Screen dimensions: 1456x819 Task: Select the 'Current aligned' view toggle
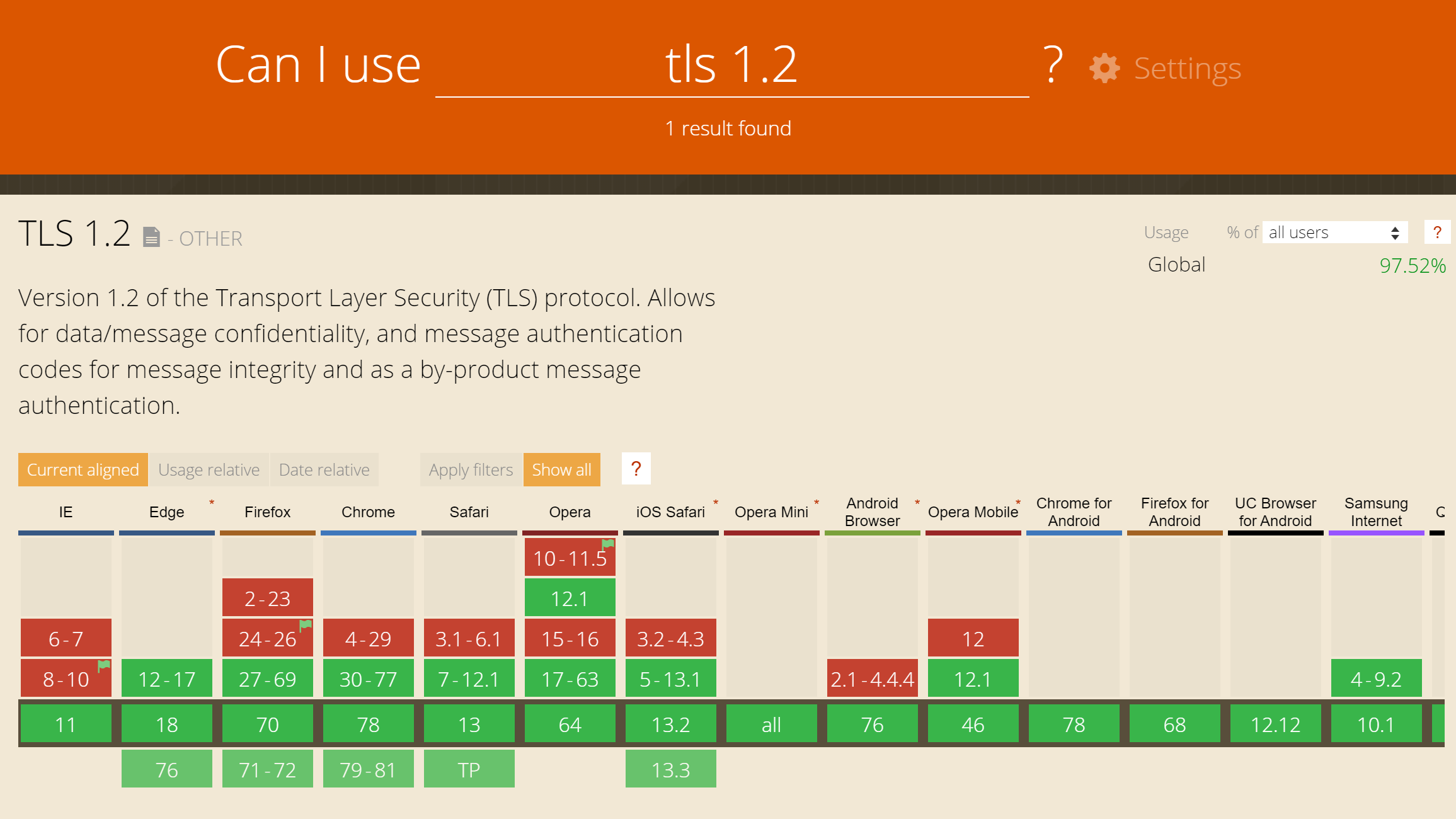(x=82, y=469)
